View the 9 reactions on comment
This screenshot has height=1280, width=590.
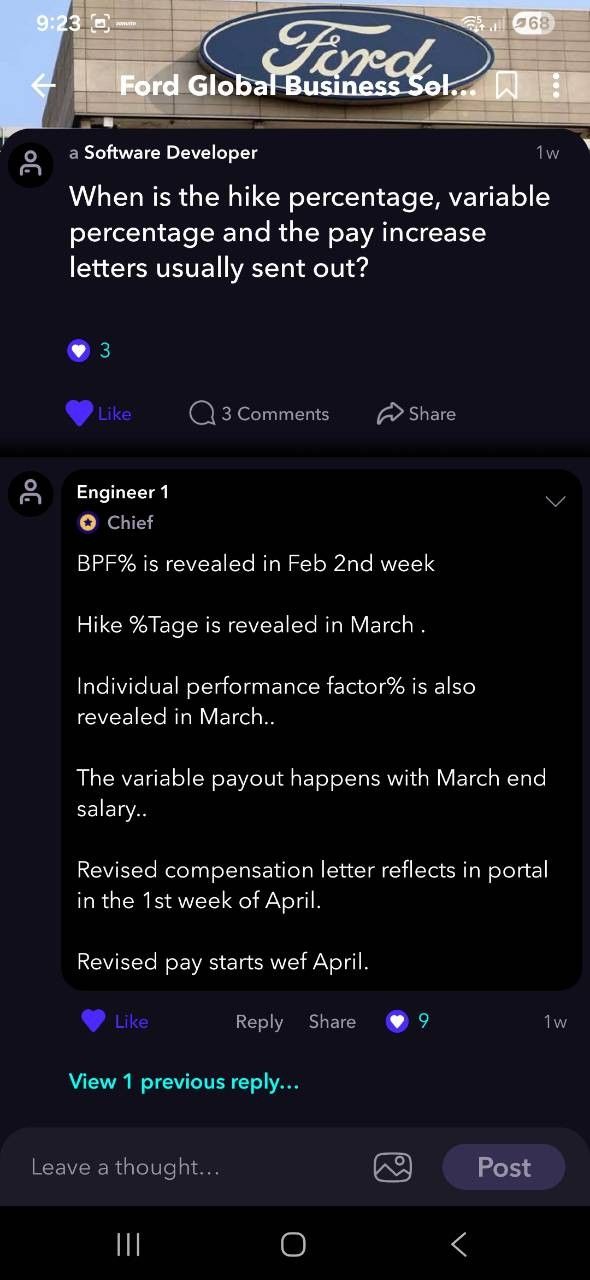tap(408, 1021)
